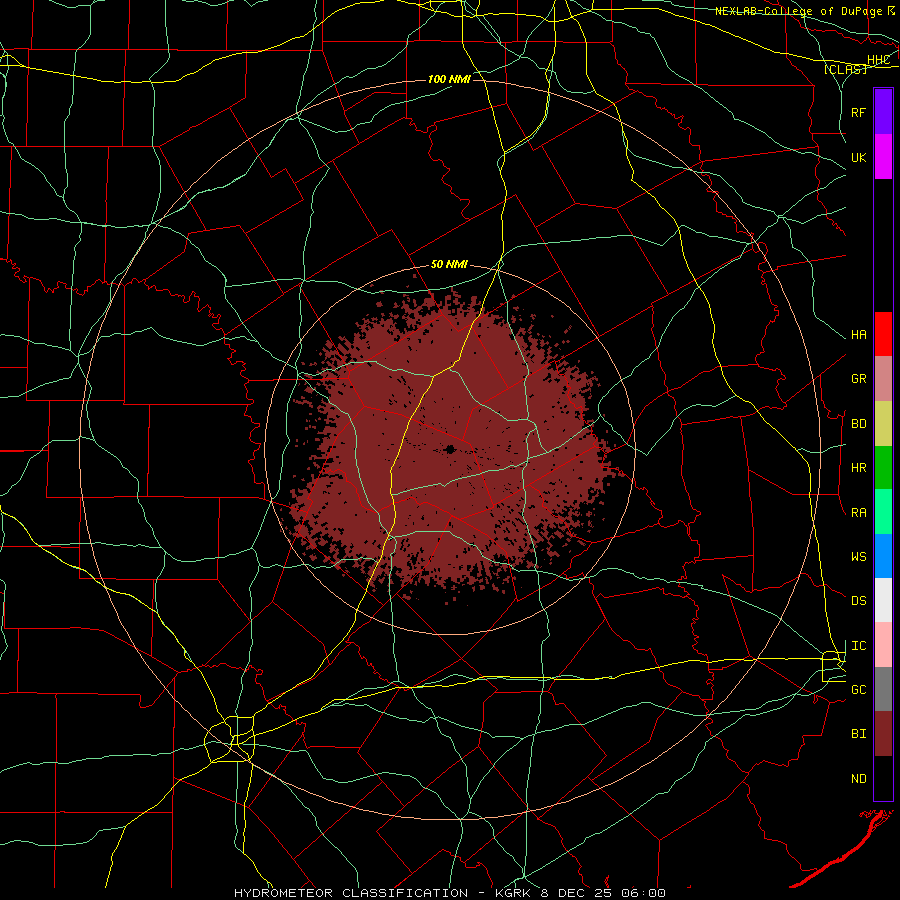Click the '06:00' timestamp text
Image resolution: width=900 pixels, height=900 pixels.
tap(644, 893)
